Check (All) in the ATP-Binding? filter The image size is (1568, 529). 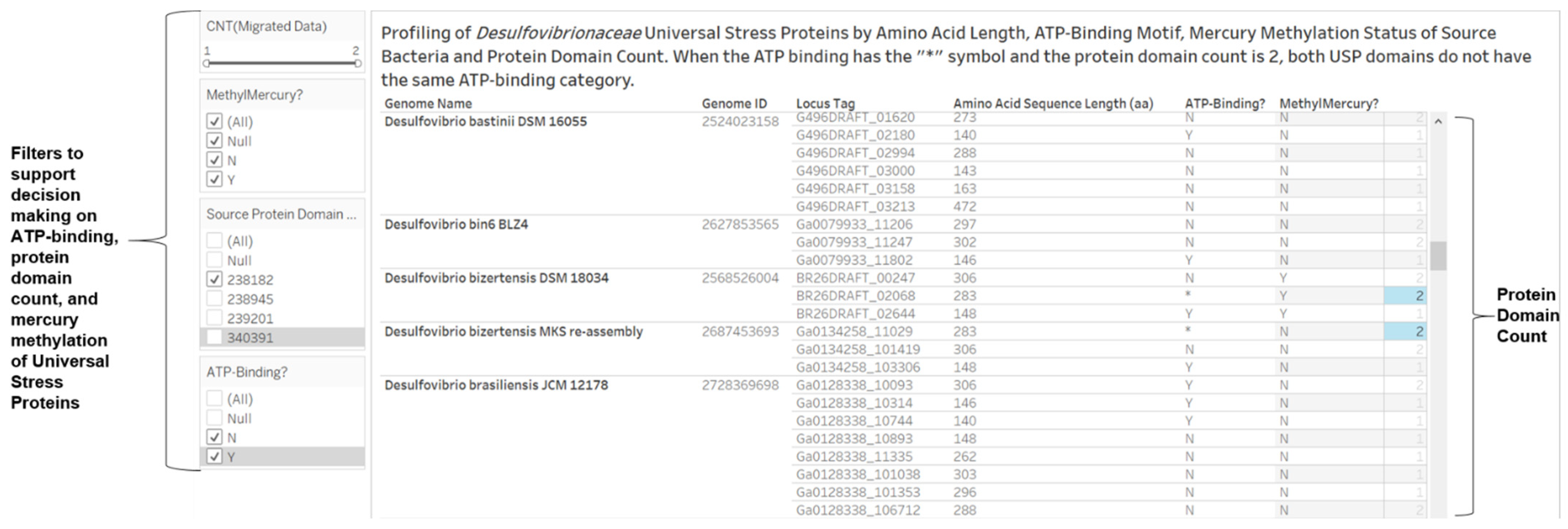214,399
